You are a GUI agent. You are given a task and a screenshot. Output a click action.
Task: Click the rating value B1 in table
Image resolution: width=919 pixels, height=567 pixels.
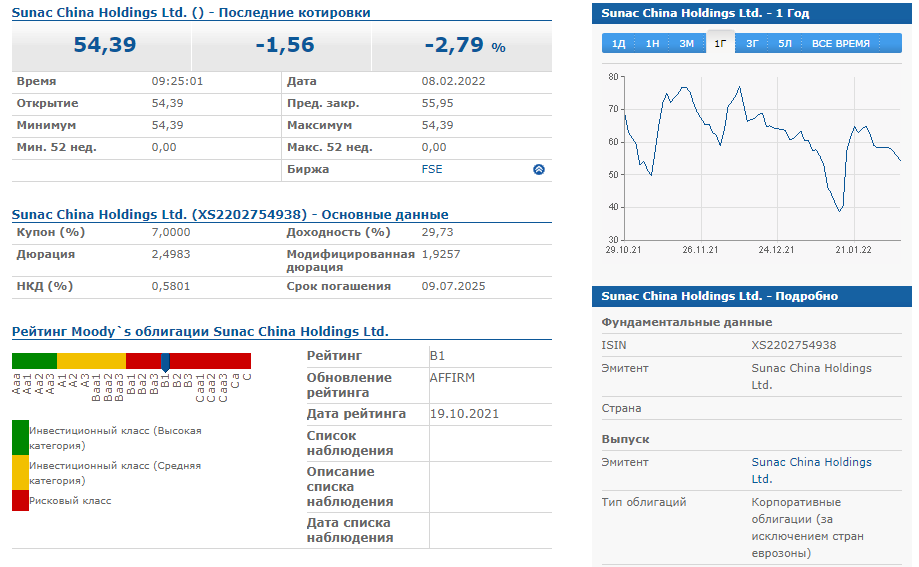[x=437, y=356]
